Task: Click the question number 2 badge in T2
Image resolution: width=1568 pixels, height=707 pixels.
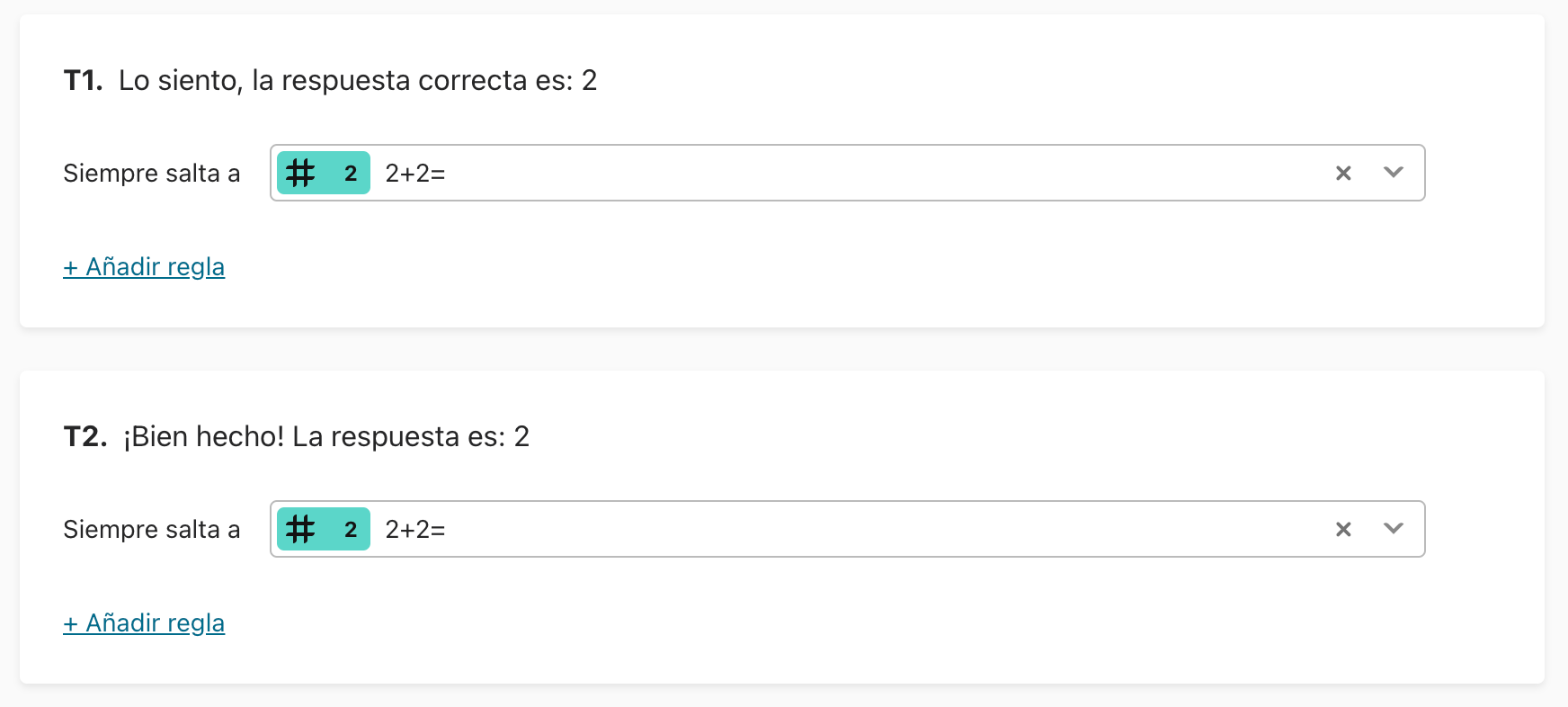Action: point(351,530)
